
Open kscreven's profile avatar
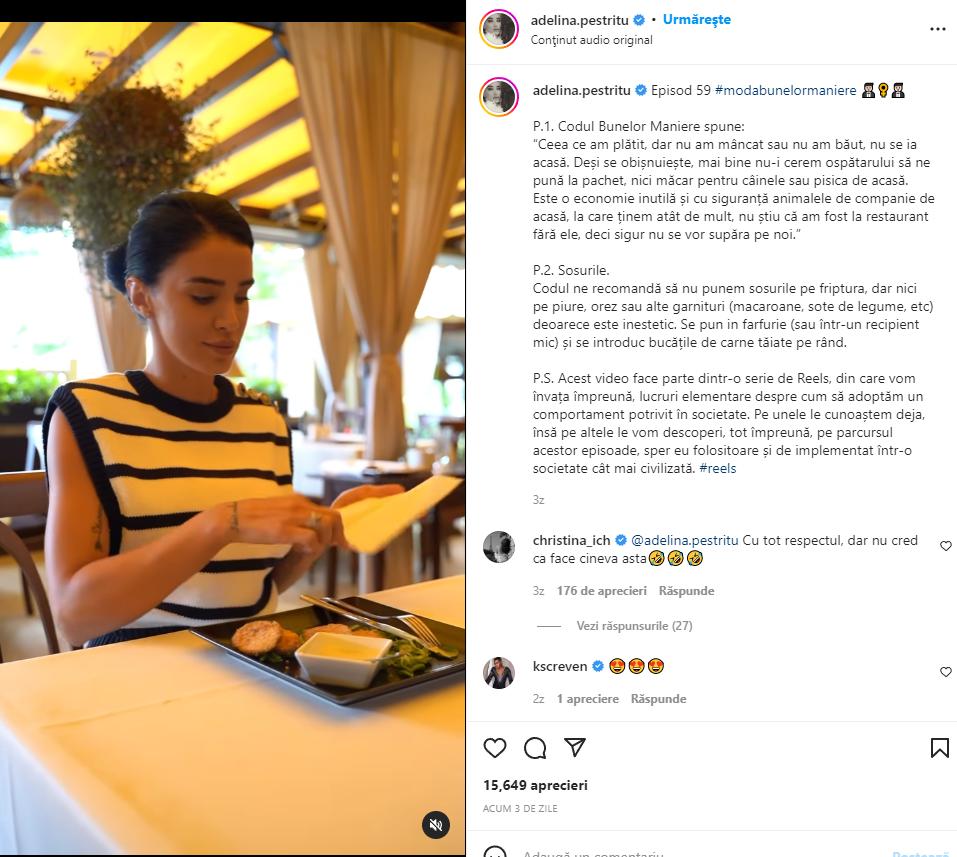(x=499, y=673)
